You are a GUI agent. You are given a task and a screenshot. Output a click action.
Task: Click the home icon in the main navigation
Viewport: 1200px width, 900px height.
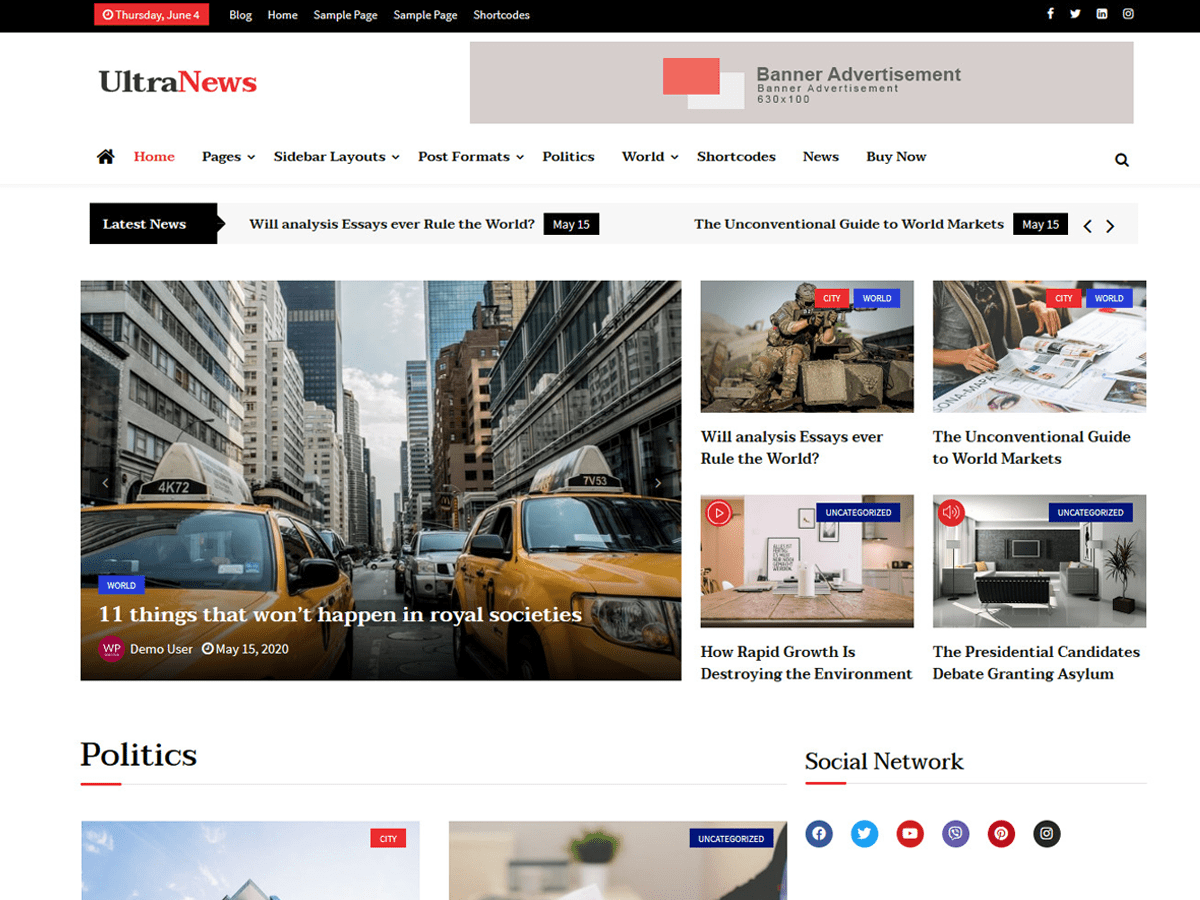(105, 156)
